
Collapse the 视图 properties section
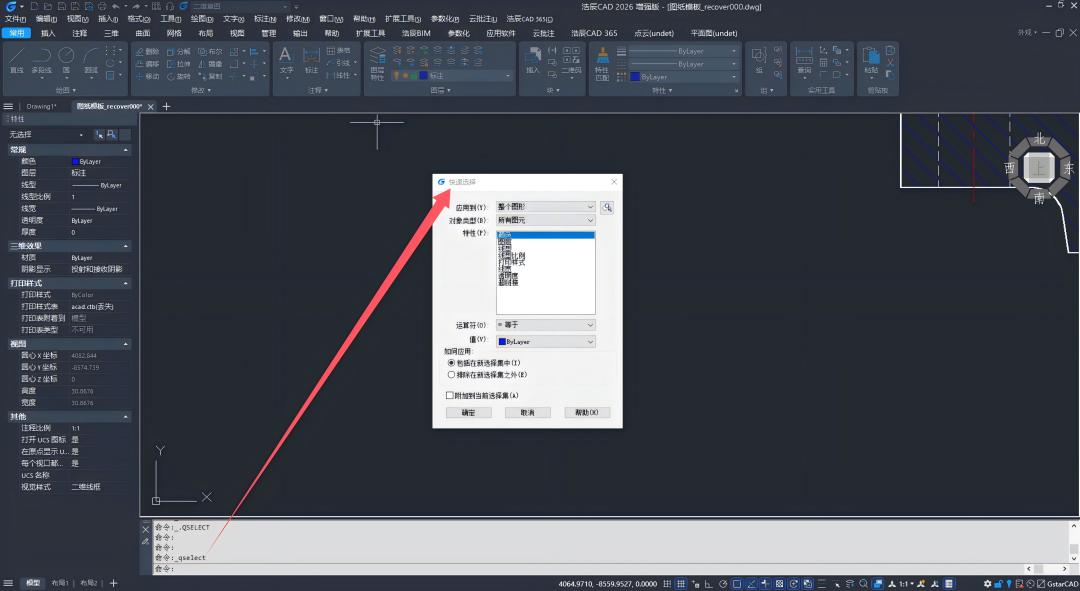125,344
